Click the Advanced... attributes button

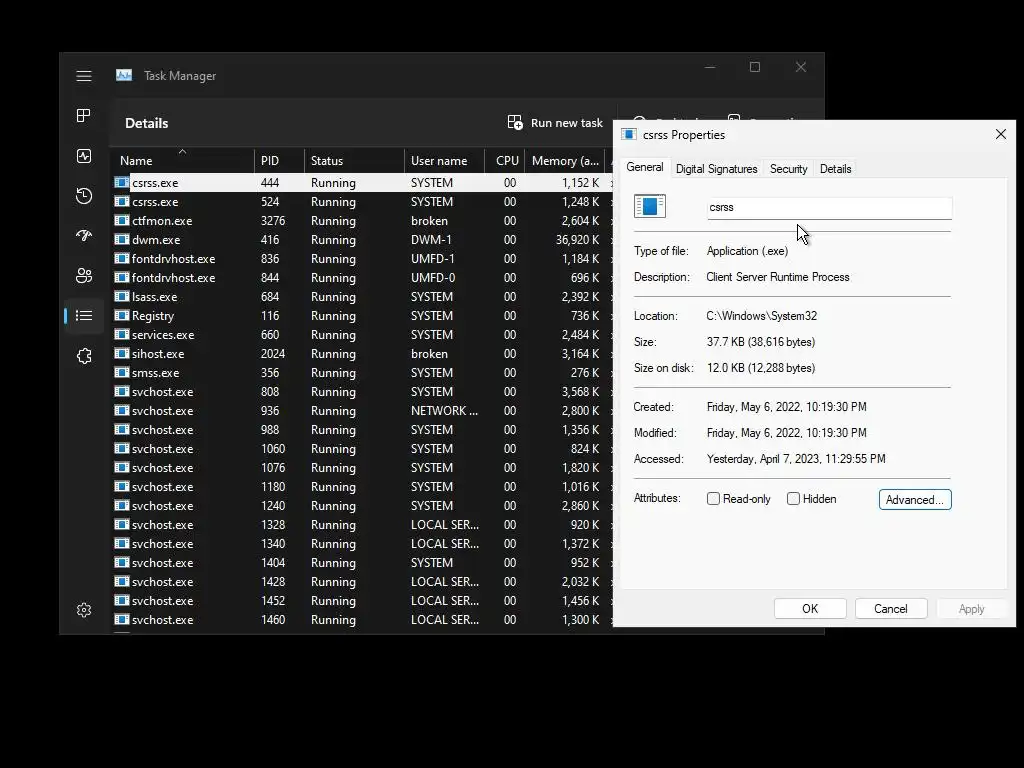click(915, 500)
